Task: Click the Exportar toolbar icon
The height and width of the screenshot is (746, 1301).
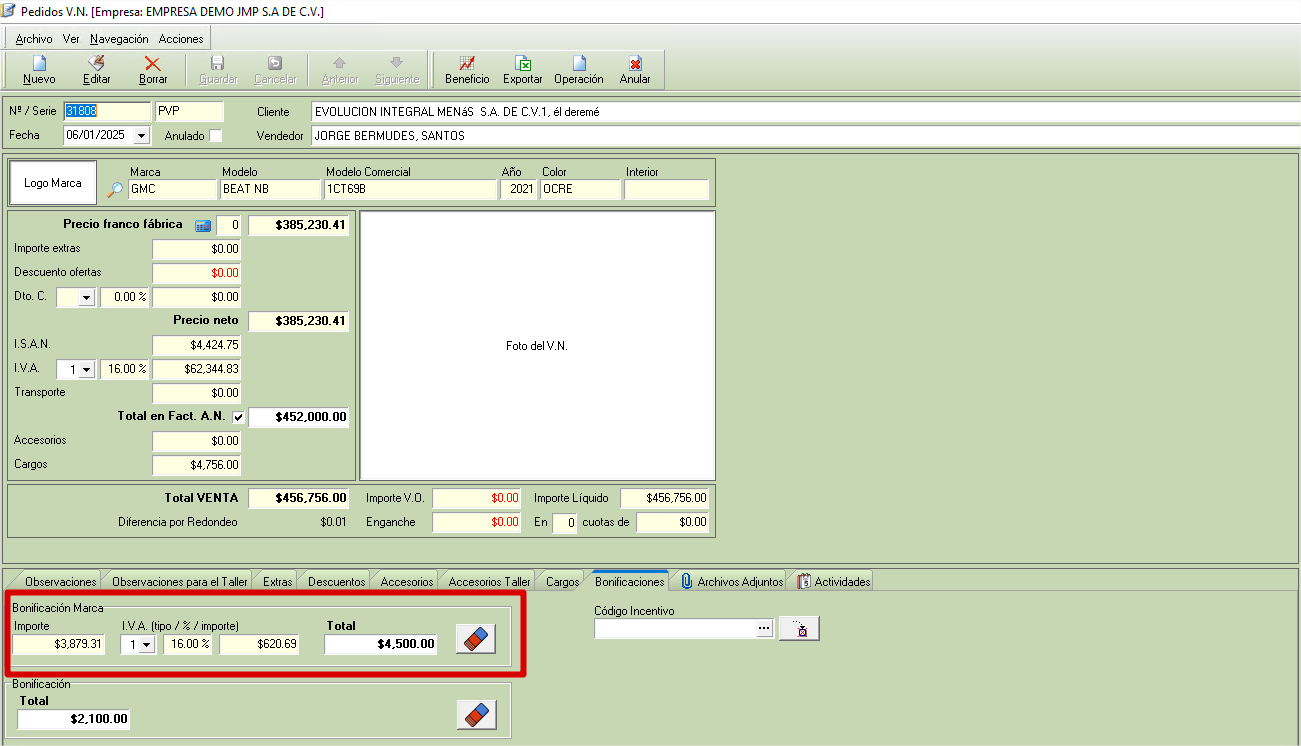Action: [523, 70]
